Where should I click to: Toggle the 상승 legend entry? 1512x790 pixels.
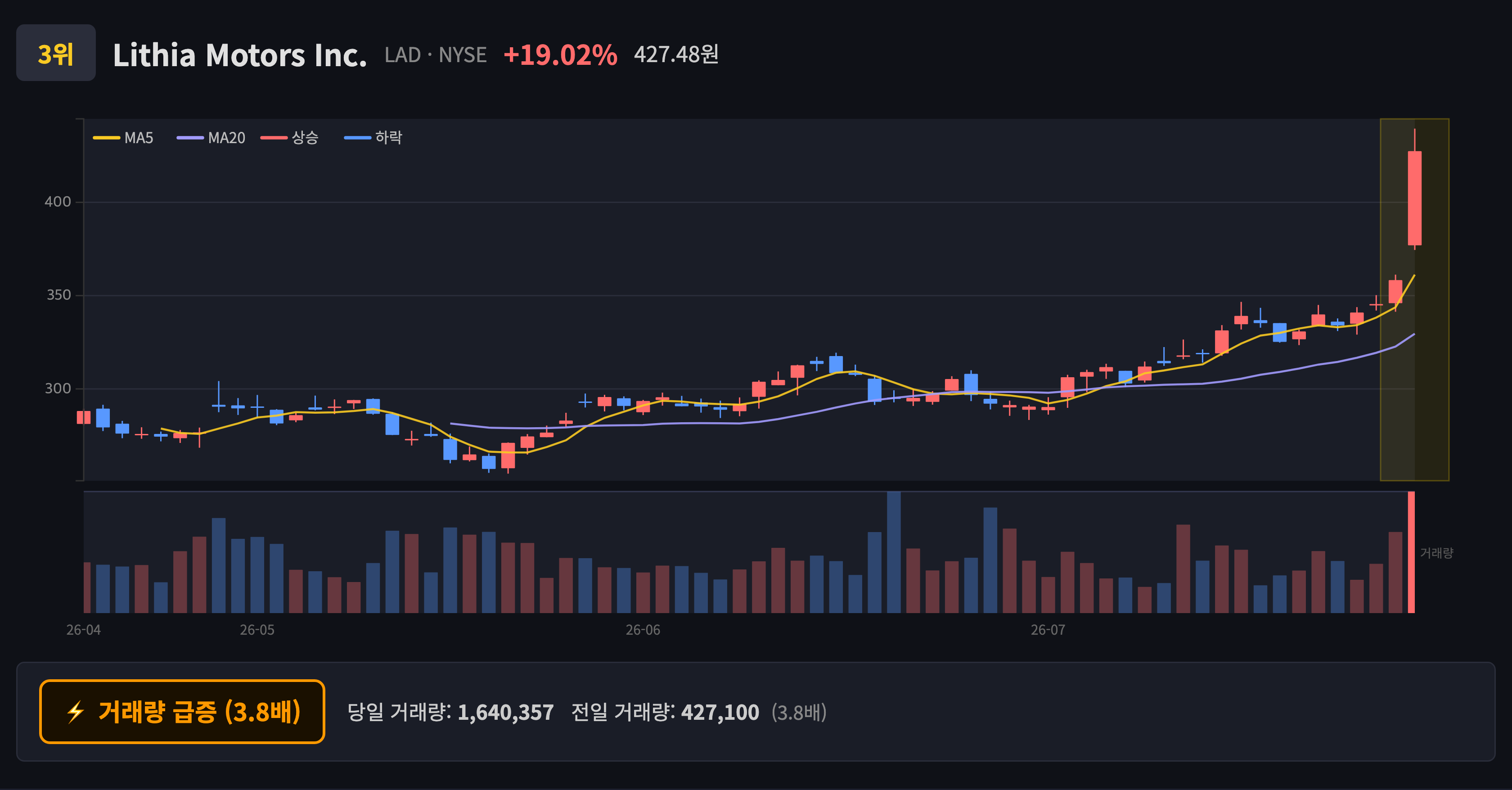290,138
